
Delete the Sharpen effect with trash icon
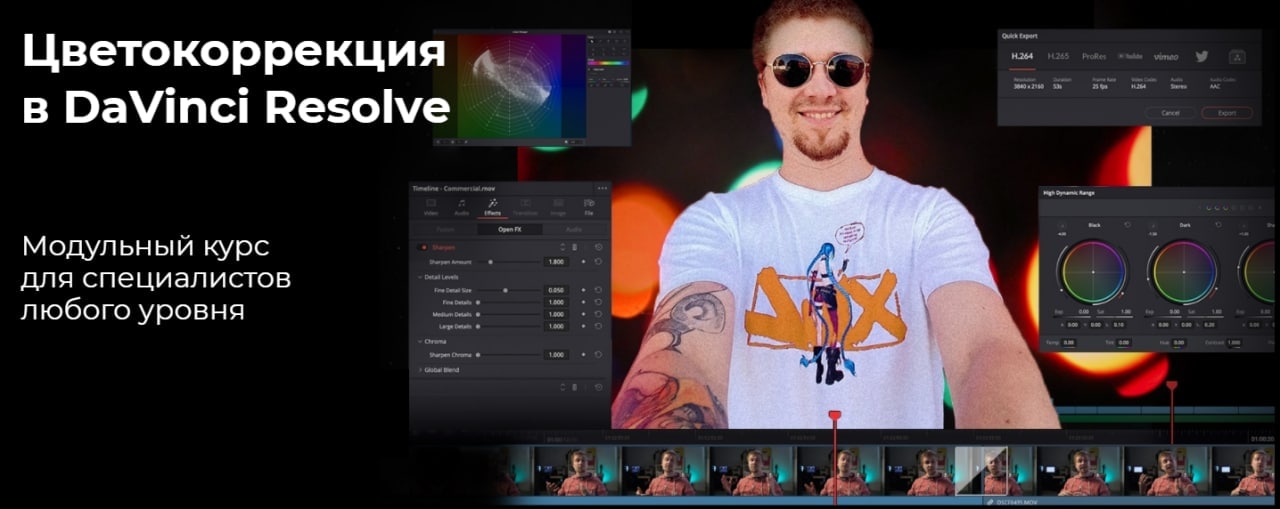pos(575,246)
